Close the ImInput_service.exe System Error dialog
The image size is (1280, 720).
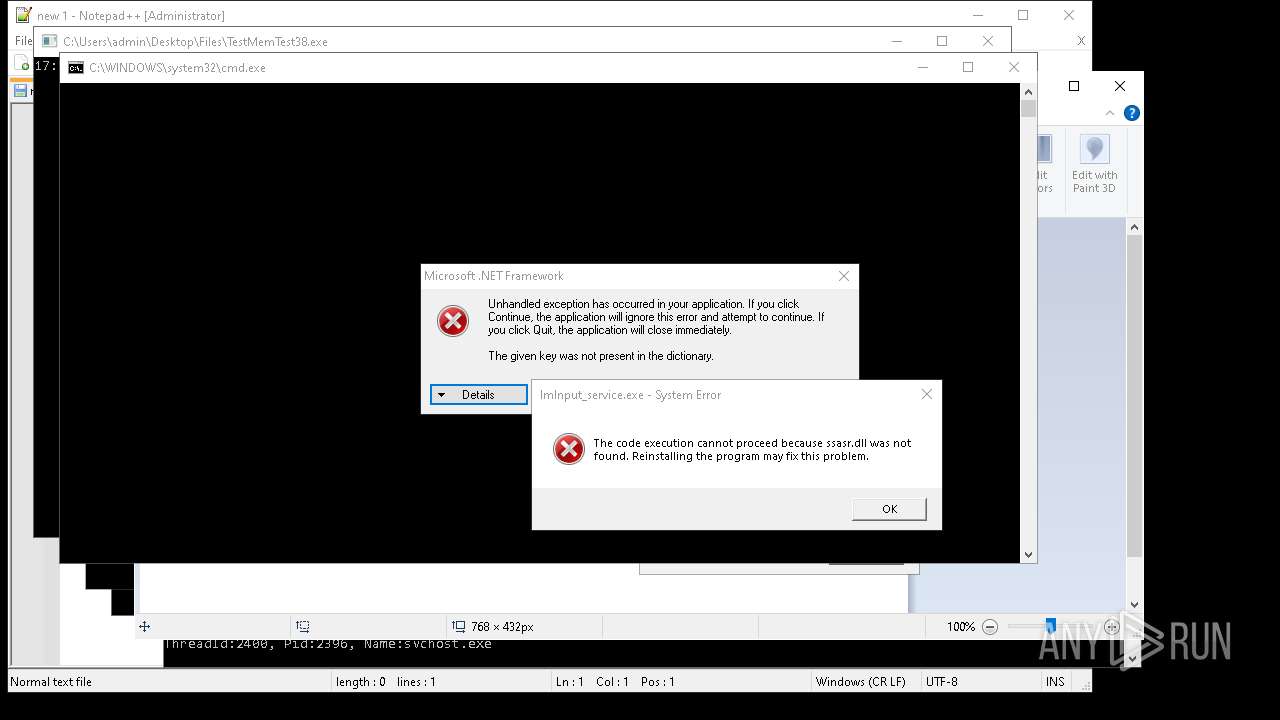coord(926,394)
